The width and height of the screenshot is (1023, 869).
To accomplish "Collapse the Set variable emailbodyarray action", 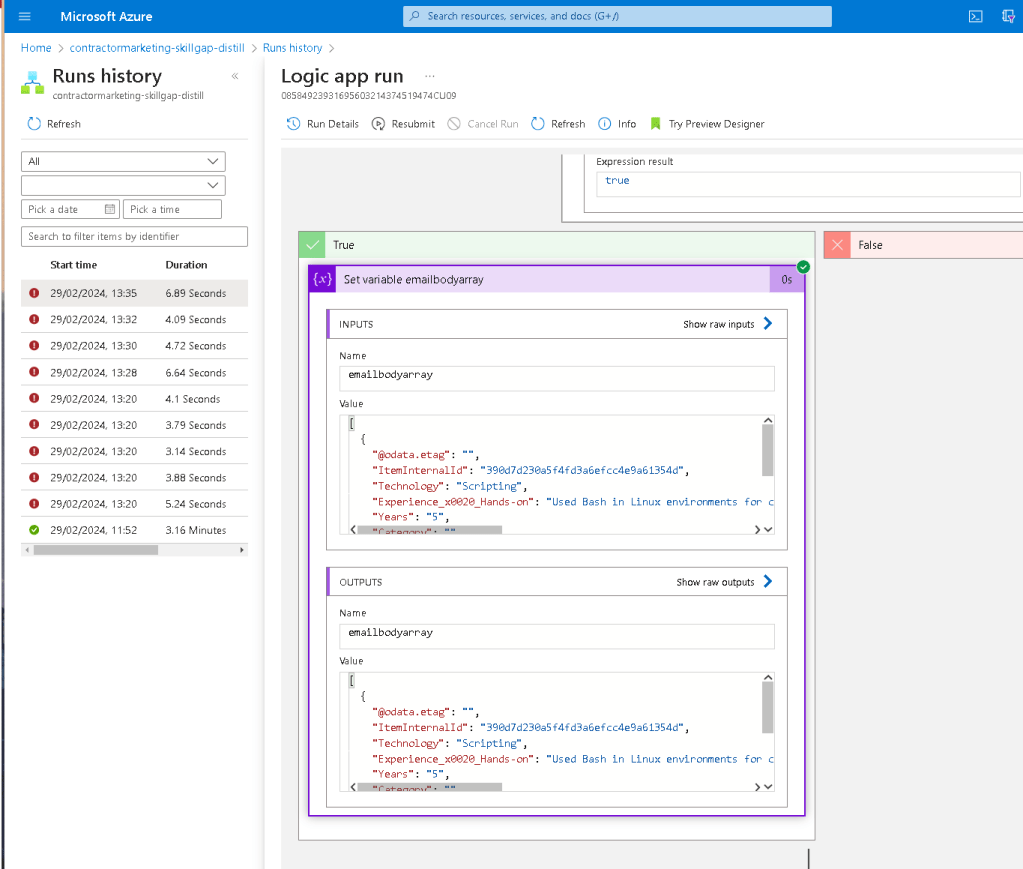I will click(557, 279).
